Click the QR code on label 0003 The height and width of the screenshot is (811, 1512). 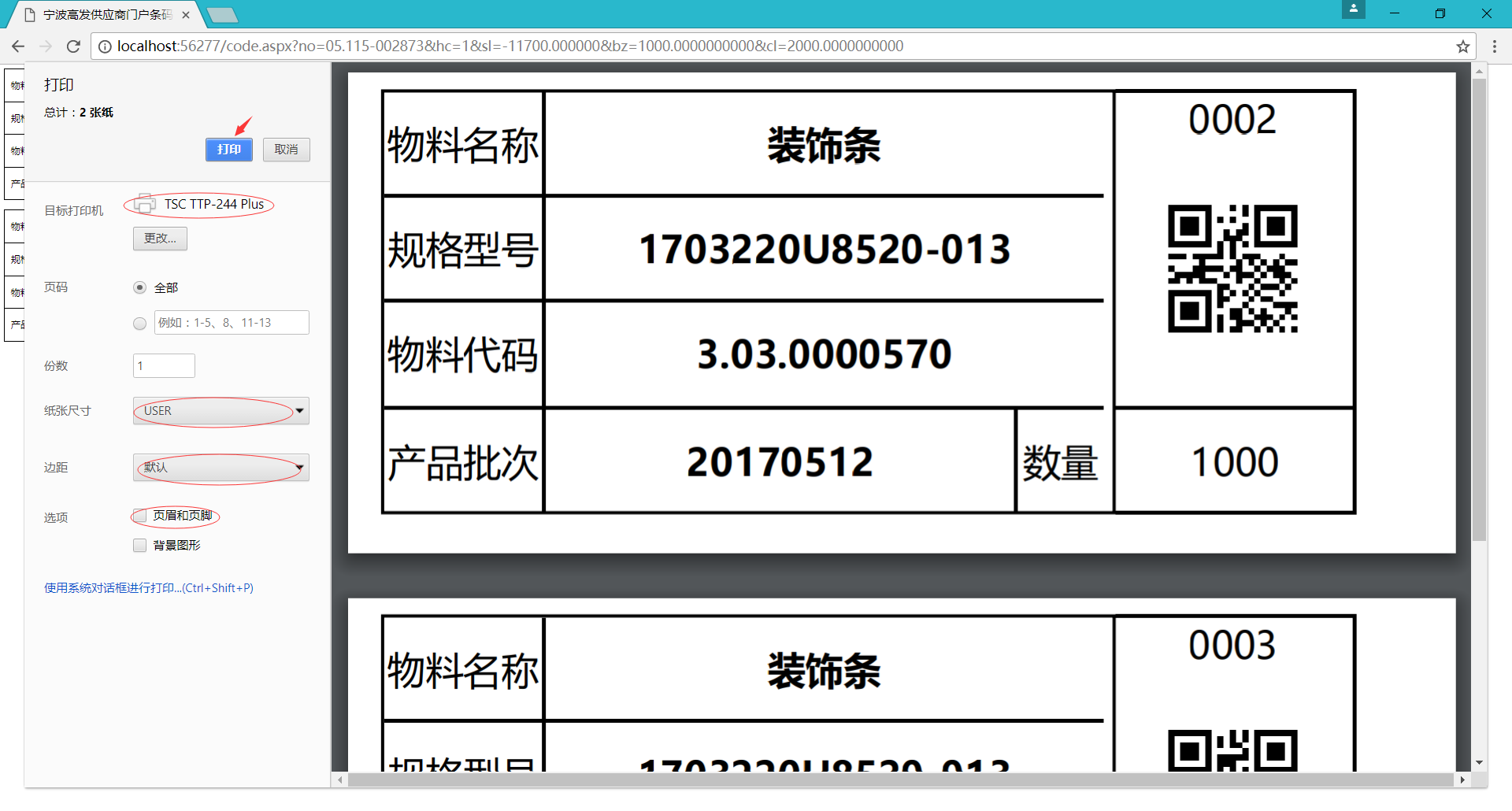pyautogui.click(x=1232, y=750)
